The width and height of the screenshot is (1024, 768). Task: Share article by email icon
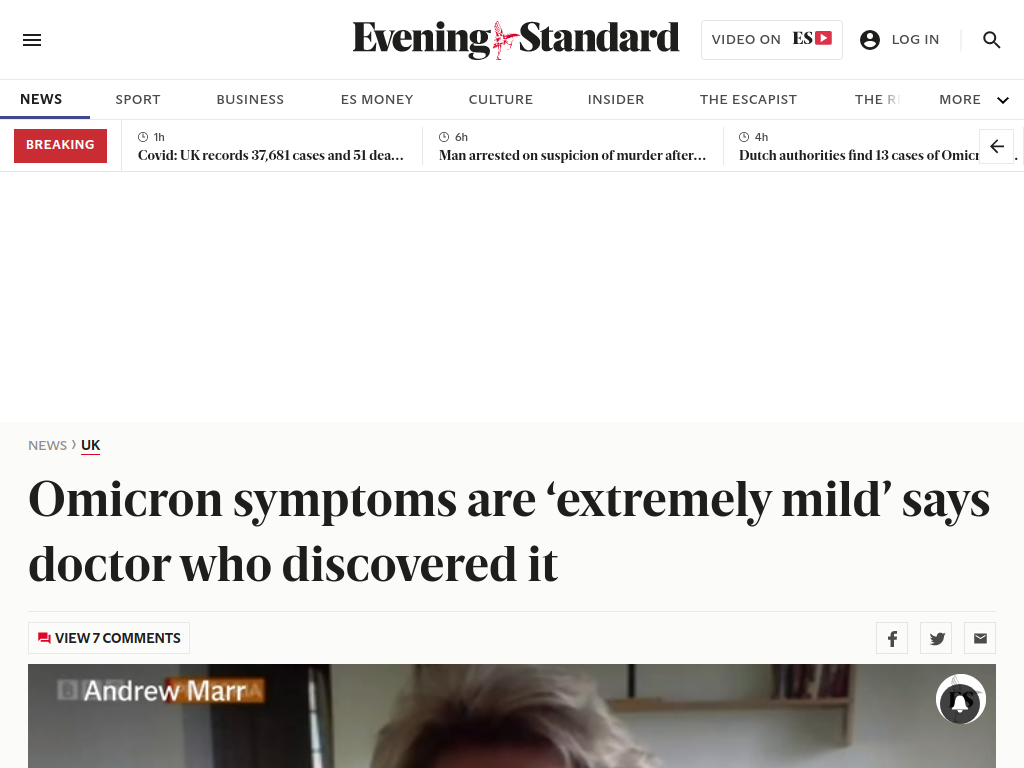click(980, 638)
